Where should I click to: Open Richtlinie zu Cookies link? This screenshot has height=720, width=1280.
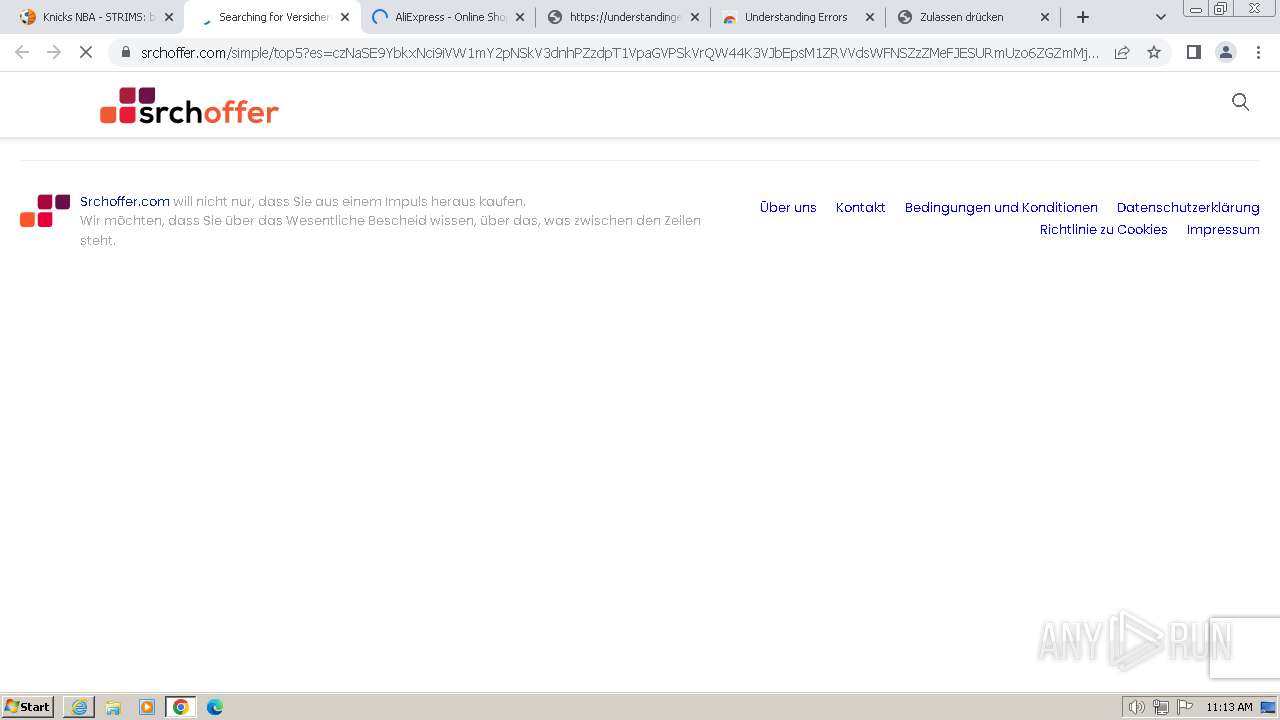coord(1104,230)
